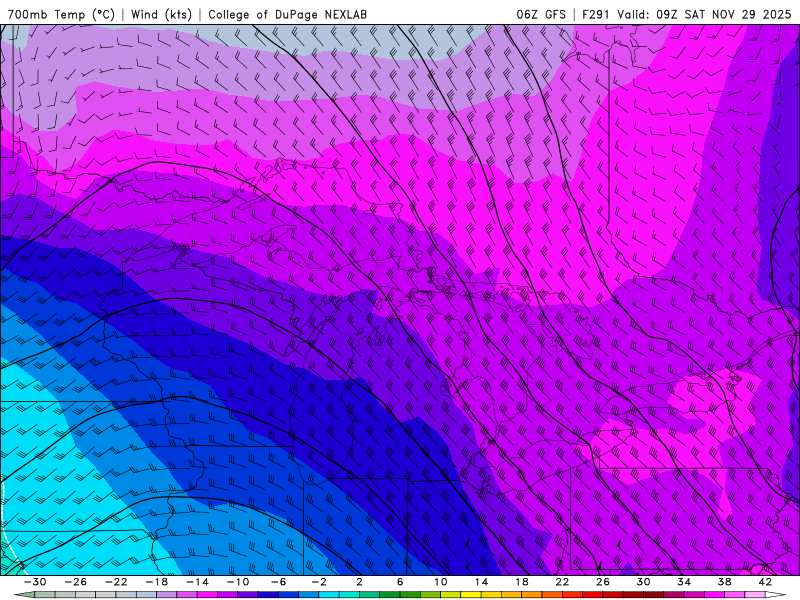
Task: Click the color bar's right arrow end cap
Action: coord(776,594)
